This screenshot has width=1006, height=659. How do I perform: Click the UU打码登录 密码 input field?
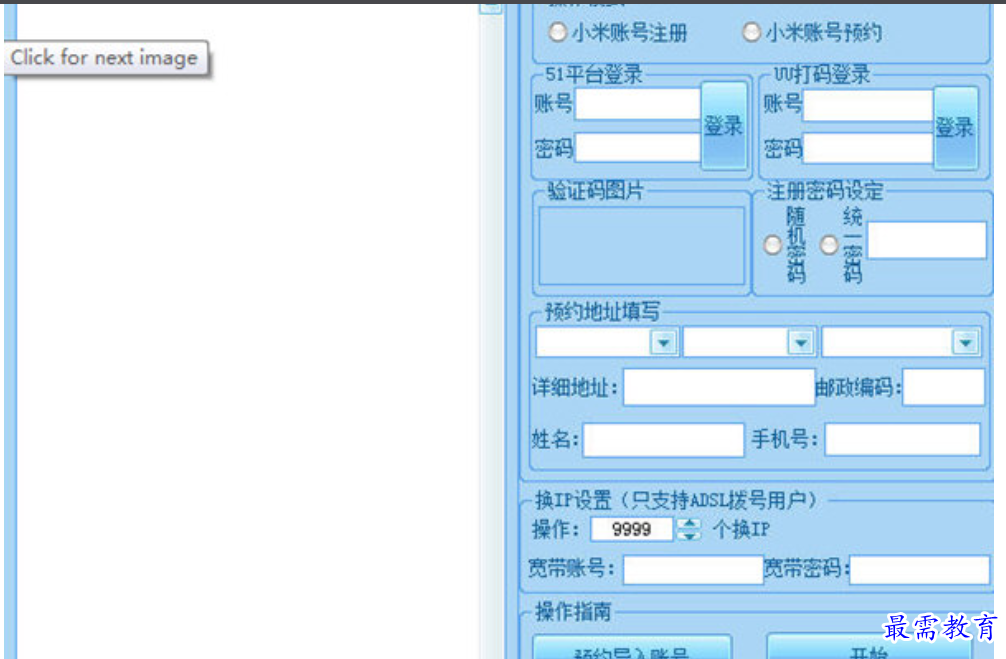867,148
